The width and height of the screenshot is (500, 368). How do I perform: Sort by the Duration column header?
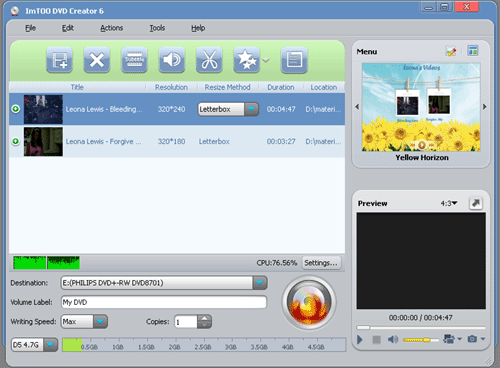point(281,87)
